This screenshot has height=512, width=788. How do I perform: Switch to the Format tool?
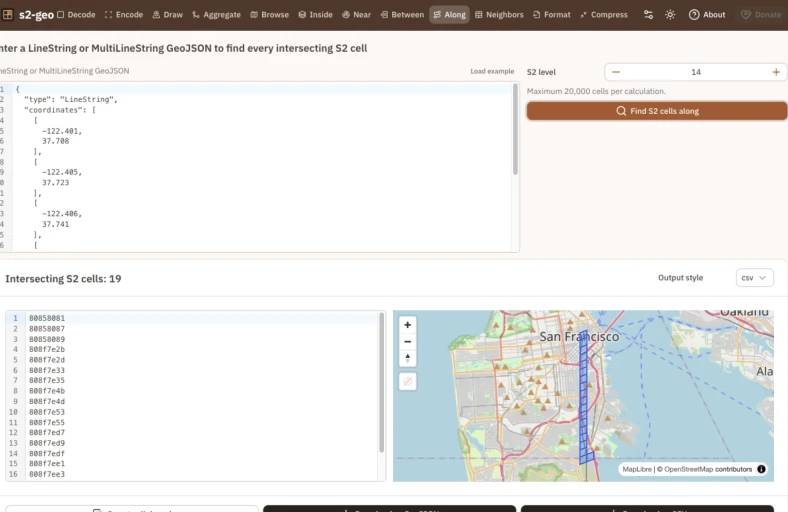(552, 15)
